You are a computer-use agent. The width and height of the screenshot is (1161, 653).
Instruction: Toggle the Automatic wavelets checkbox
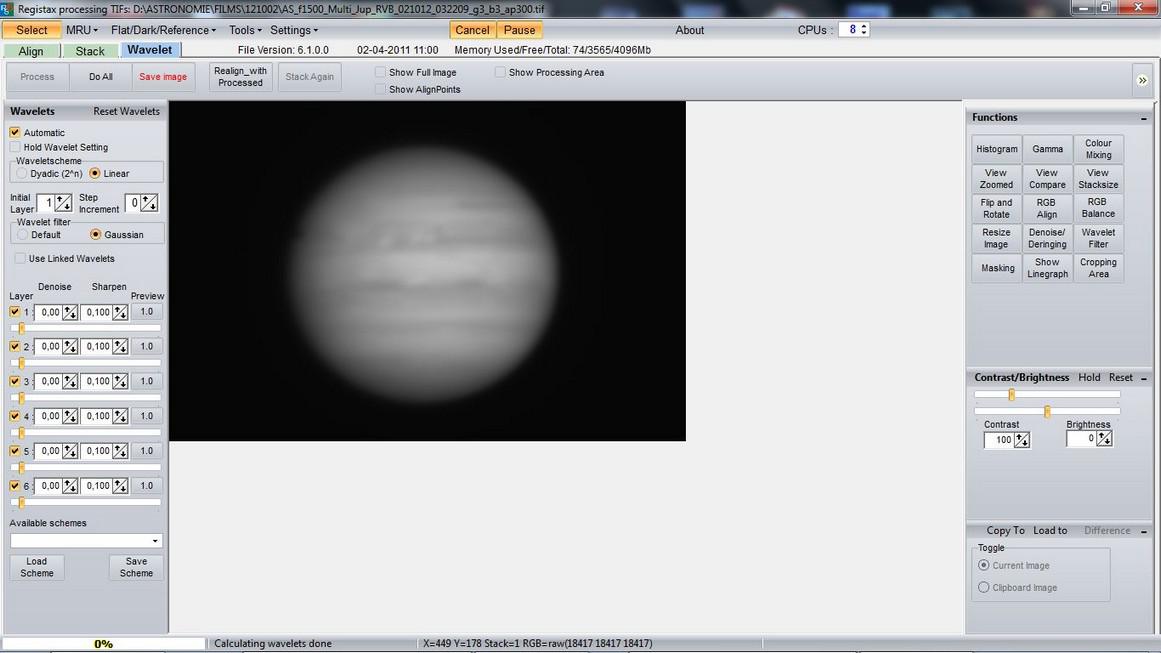click(x=15, y=133)
